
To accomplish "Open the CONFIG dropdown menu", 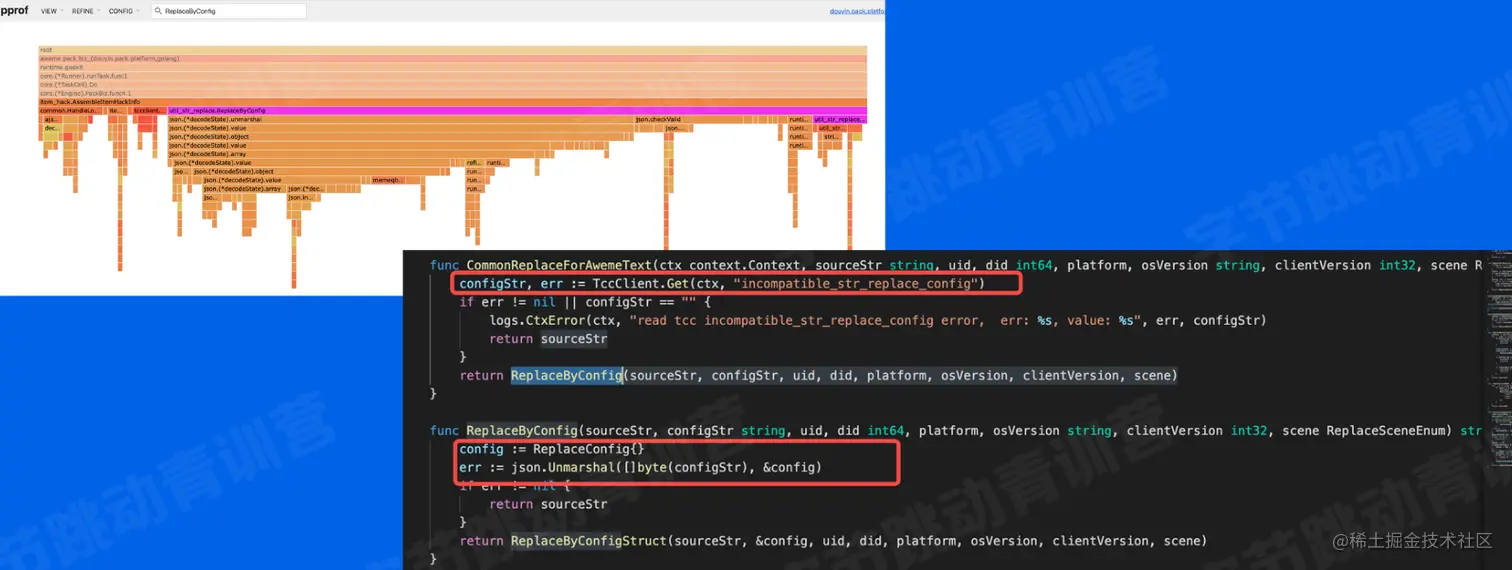I will pyautogui.click(x=122, y=10).
